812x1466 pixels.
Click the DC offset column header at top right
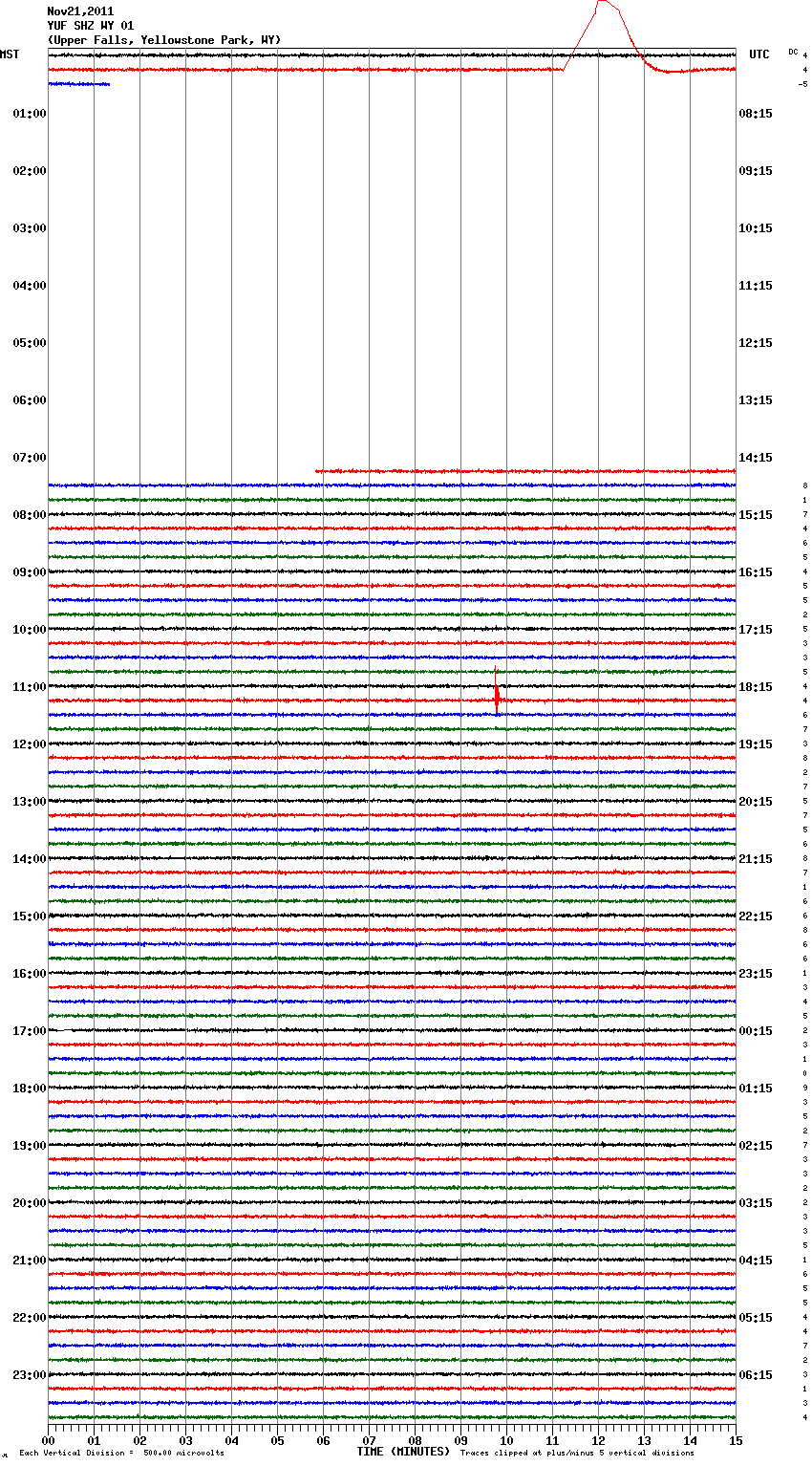click(x=793, y=52)
